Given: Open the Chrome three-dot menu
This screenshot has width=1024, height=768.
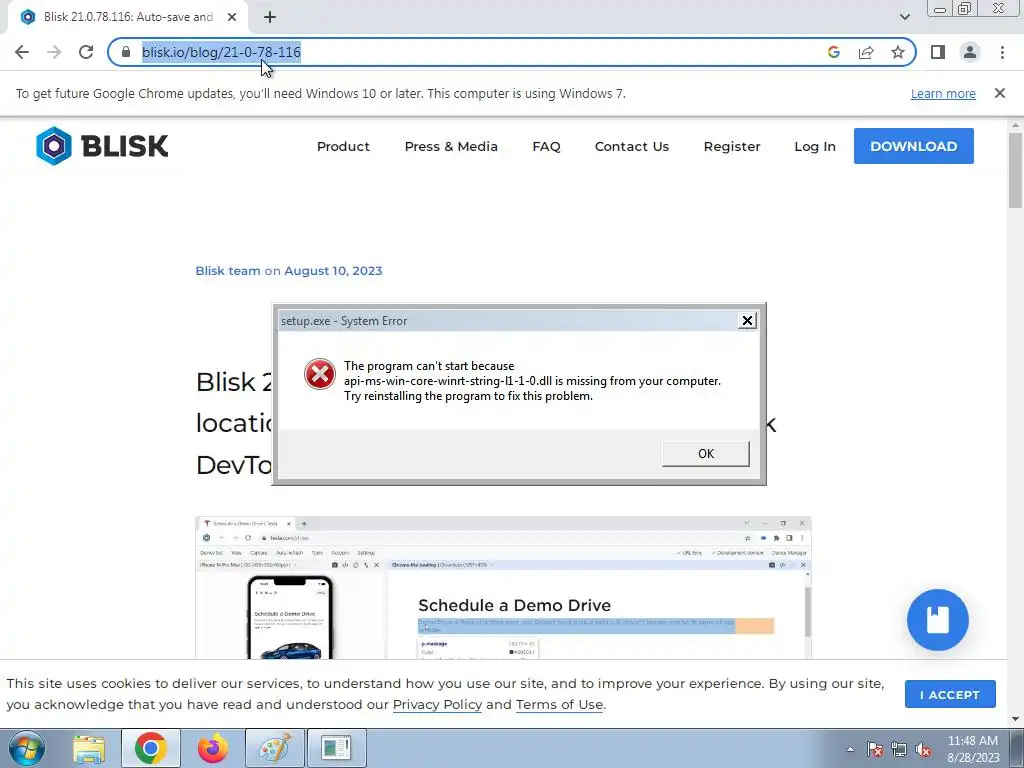Looking at the screenshot, I should 1002,52.
